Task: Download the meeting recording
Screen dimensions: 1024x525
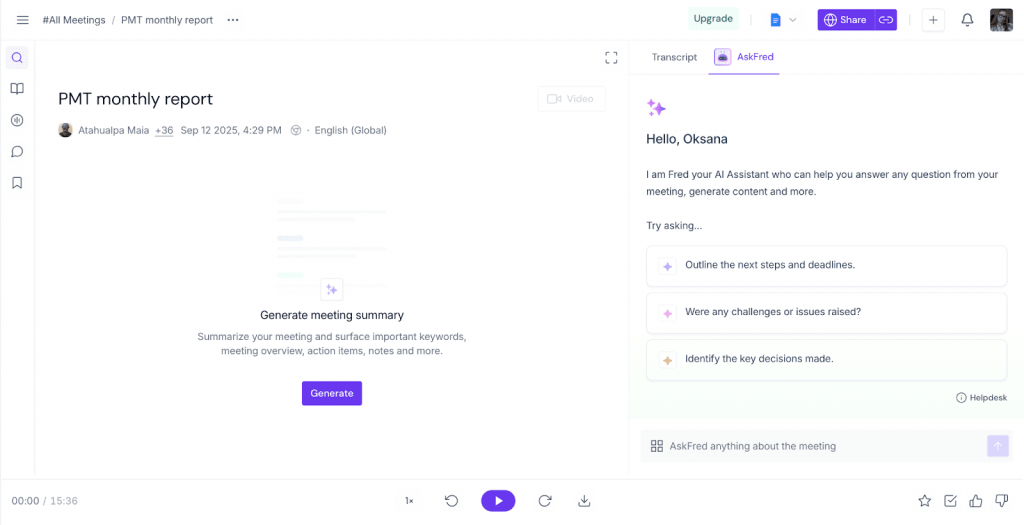Action: pyautogui.click(x=585, y=501)
